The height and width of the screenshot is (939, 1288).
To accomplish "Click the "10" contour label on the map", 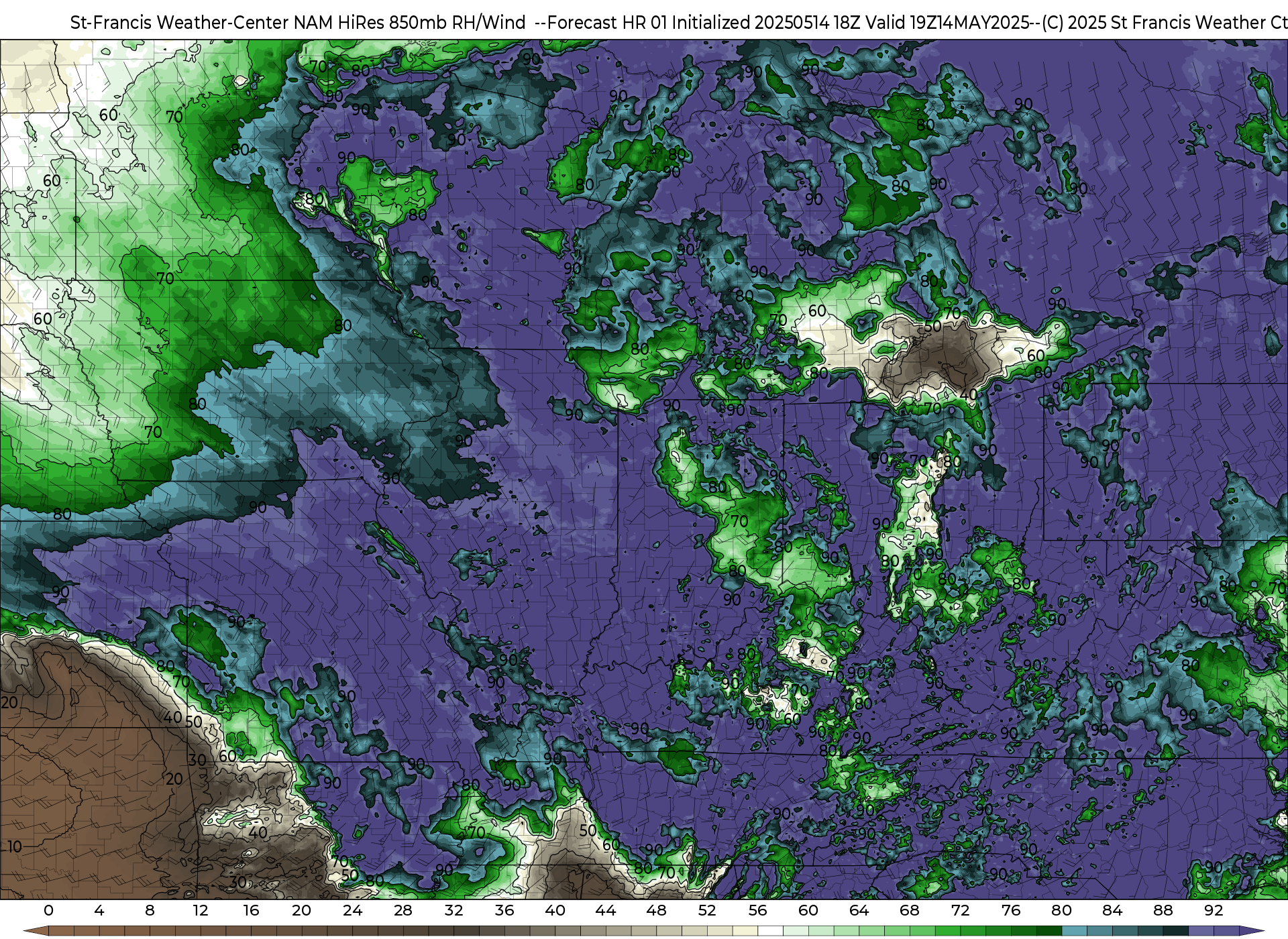I will point(15,846).
